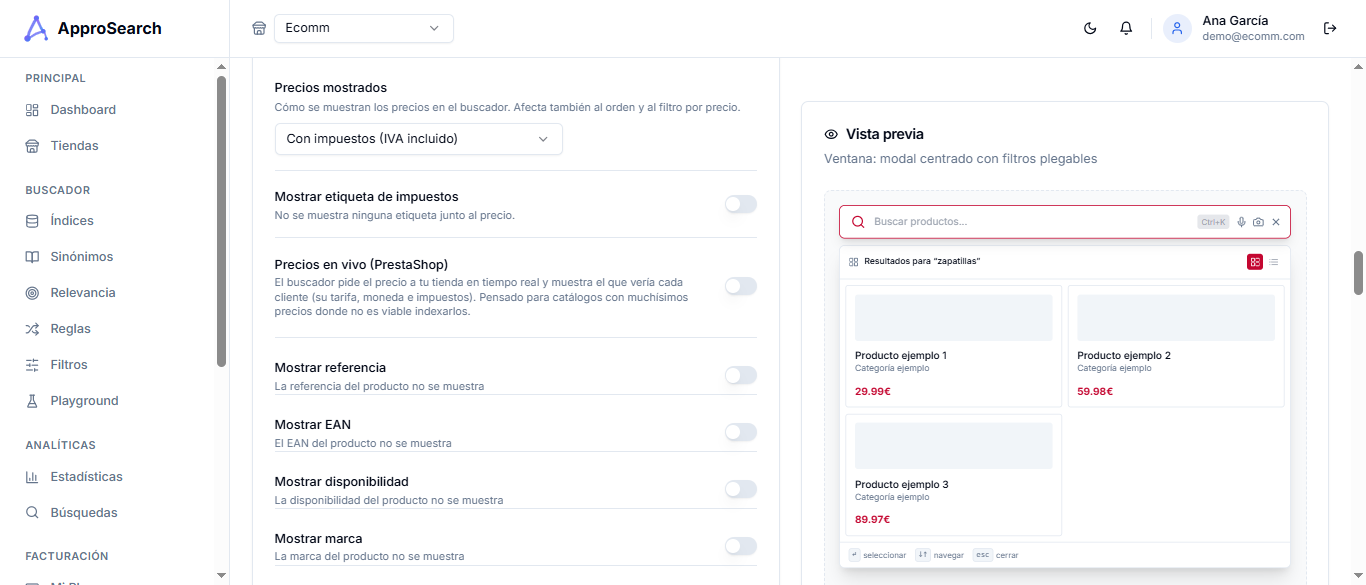Click the microphone voice search icon
The image size is (1366, 585).
(x=1242, y=222)
